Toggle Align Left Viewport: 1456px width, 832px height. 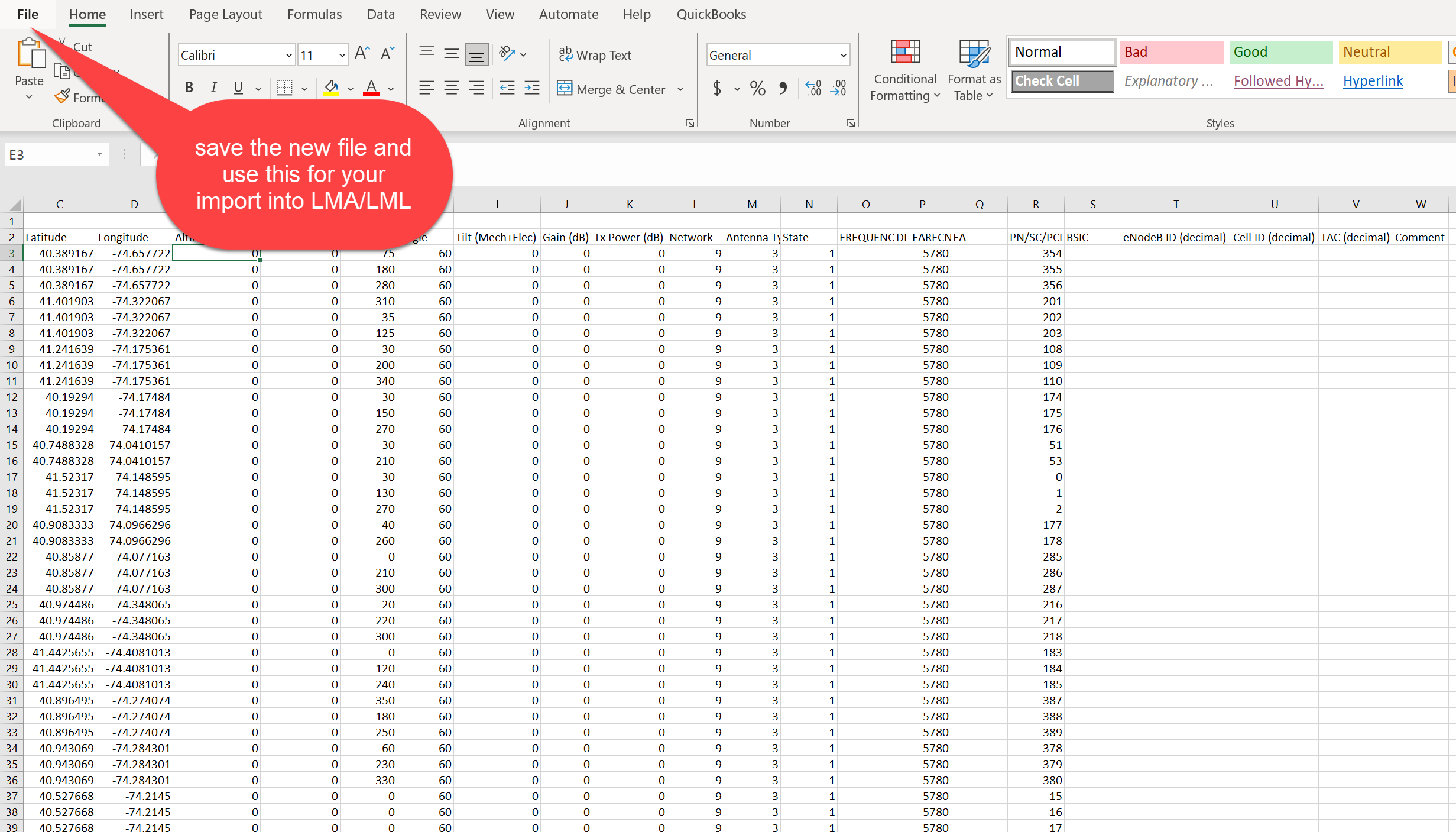click(427, 88)
